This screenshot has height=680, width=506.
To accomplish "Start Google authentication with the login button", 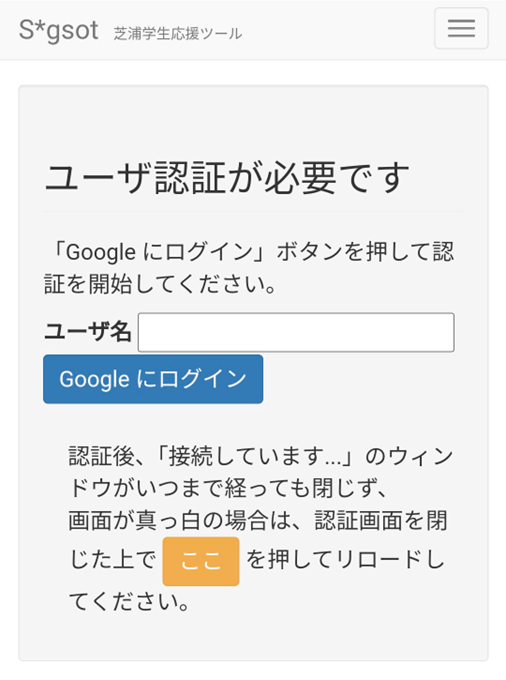I will click(153, 379).
